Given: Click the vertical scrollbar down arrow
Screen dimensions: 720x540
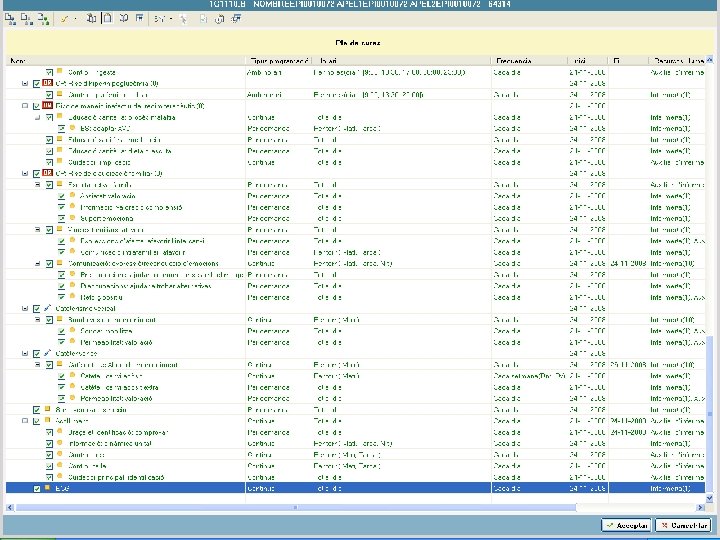Looking at the screenshot, I should 709,498.
